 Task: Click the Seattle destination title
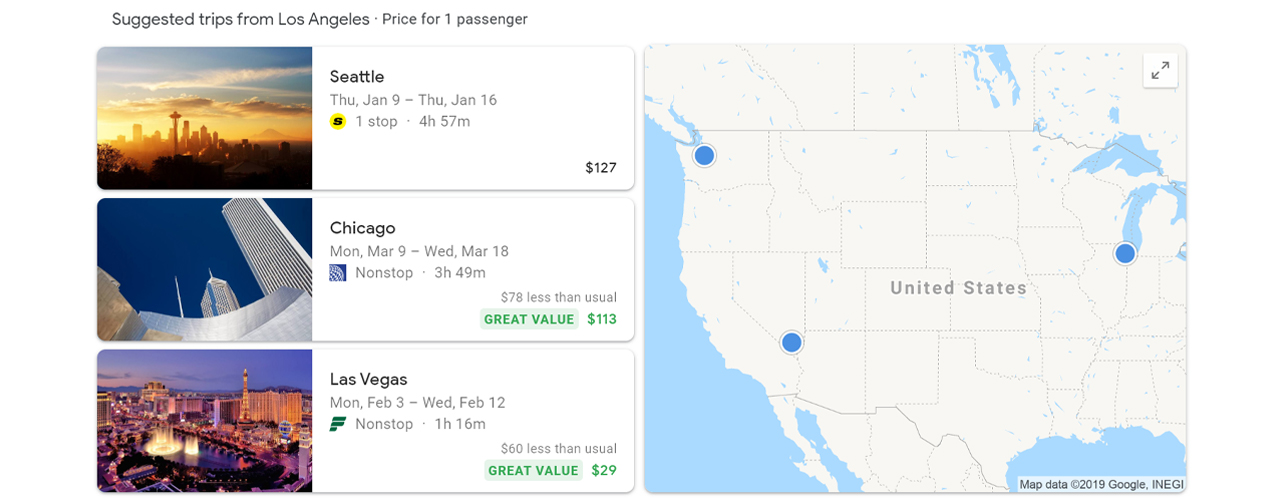[357, 77]
